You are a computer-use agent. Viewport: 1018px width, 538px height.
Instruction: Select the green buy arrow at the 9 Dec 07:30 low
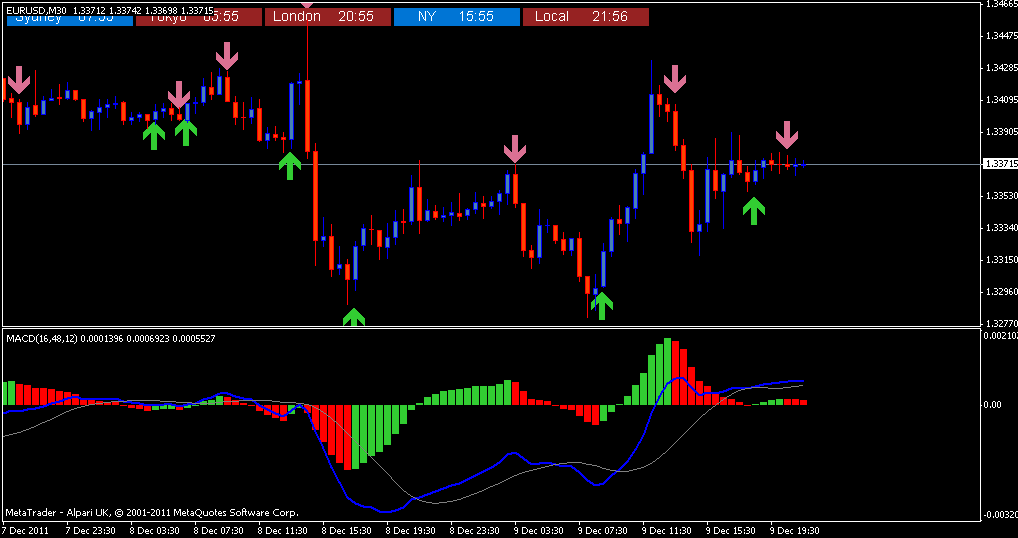pos(602,306)
